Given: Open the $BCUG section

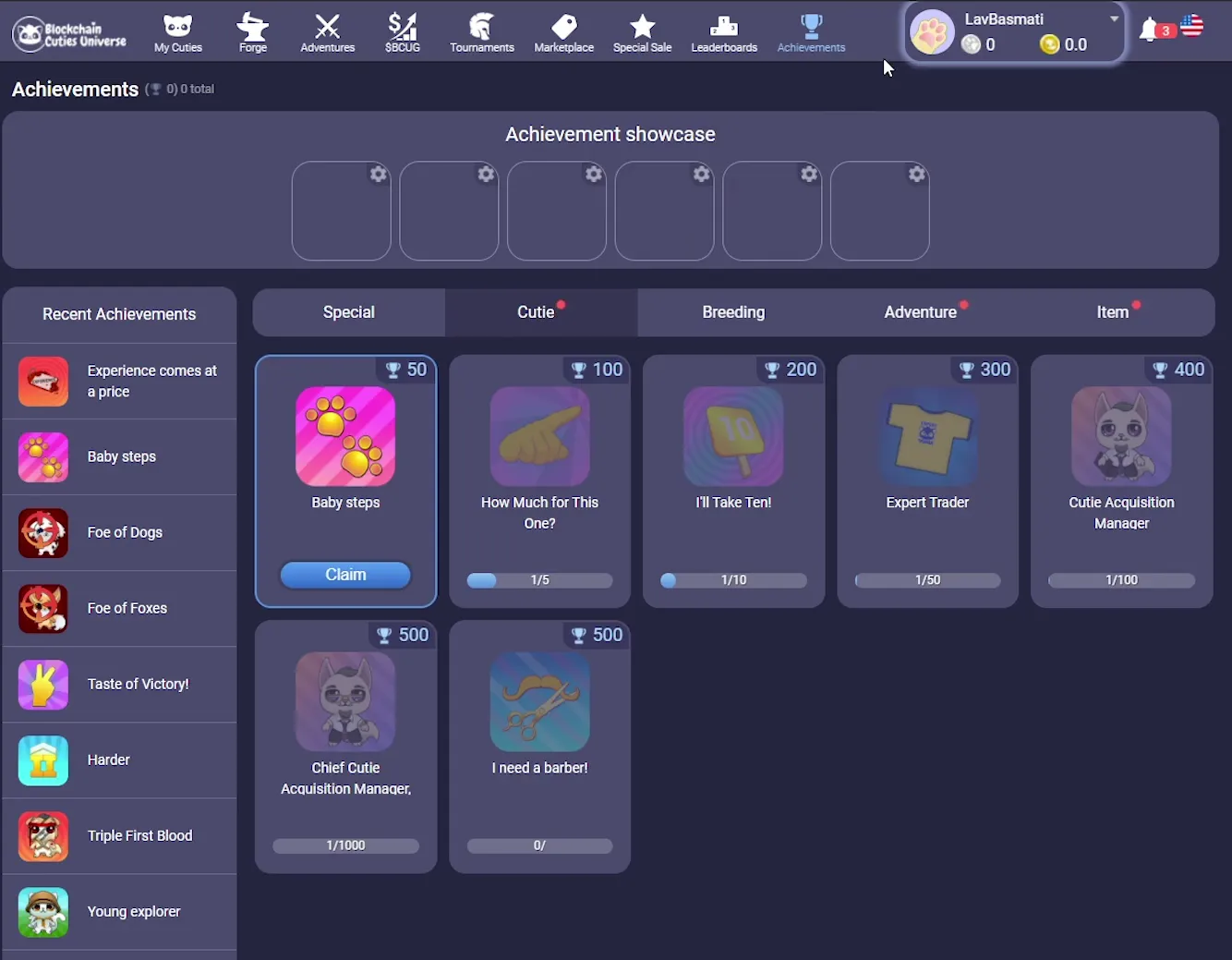Looking at the screenshot, I should pos(403,33).
